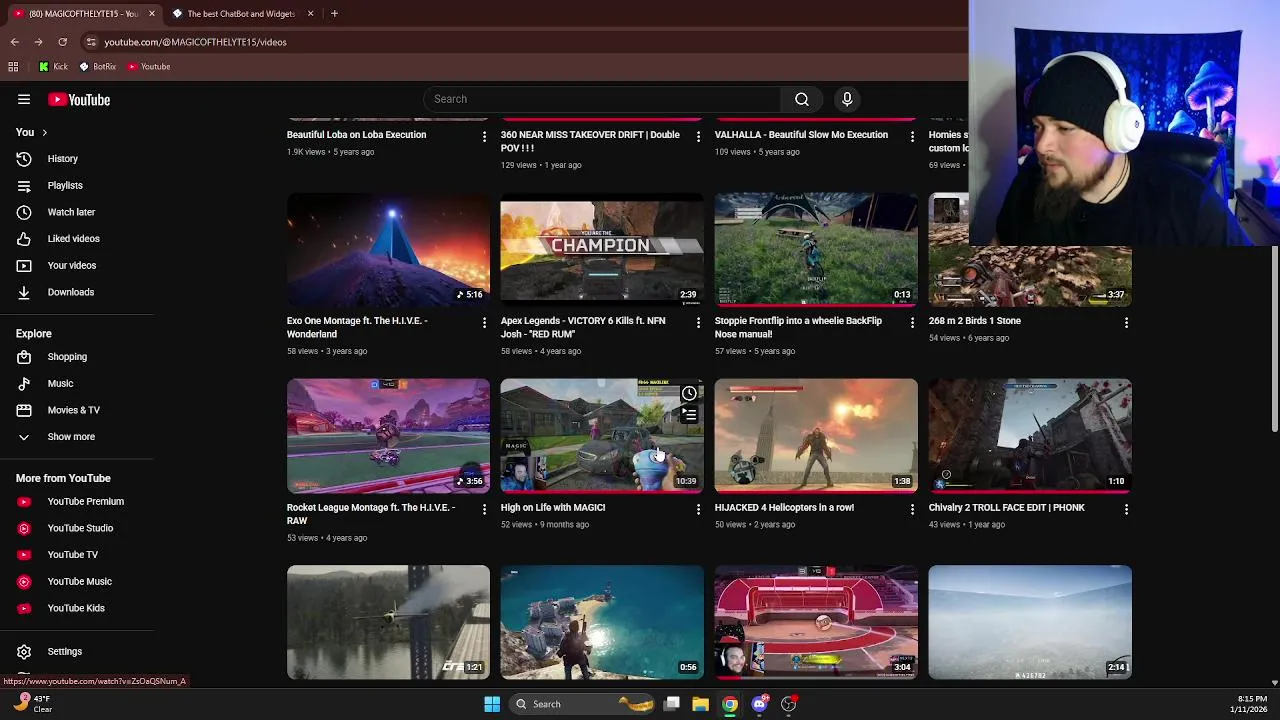Open options for Stoppie Frontflip video
Screen dimensions: 1280x720
coord(912,322)
